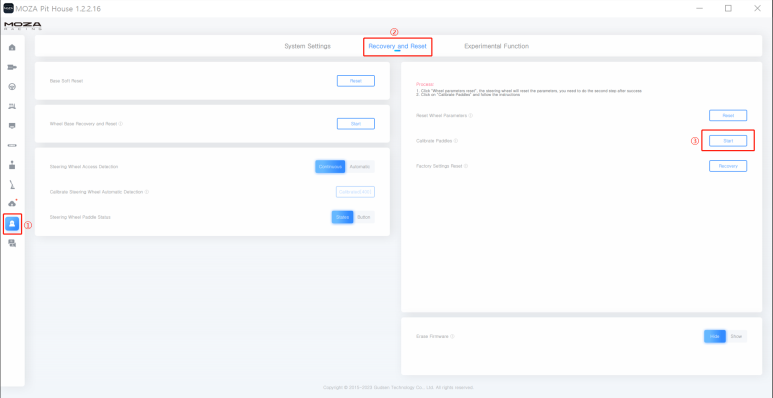Screen dimensions: 773x398
Task: Click Recovery for Factory Settings Reset
Action: coord(728,166)
